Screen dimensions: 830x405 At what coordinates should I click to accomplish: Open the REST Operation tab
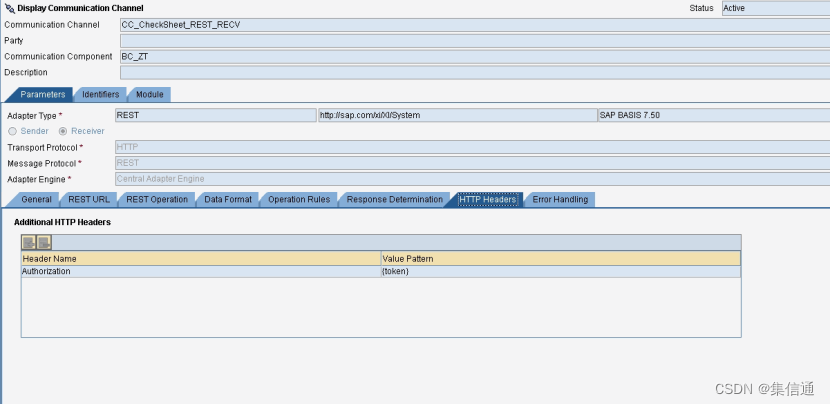(x=157, y=200)
